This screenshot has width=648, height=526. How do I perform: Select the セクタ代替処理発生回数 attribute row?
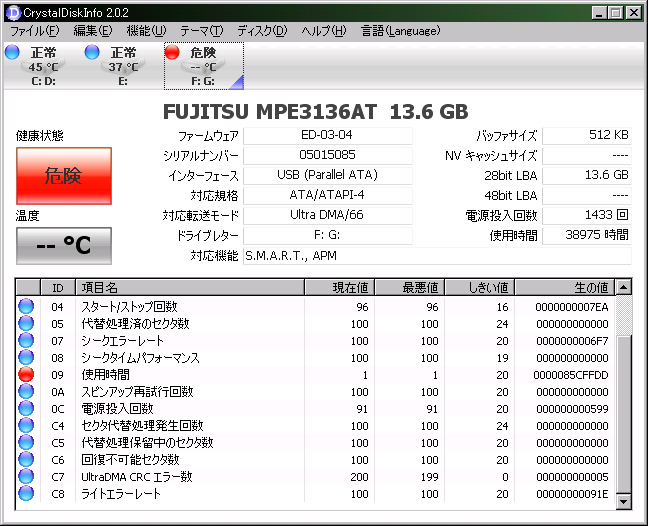point(316,426)
